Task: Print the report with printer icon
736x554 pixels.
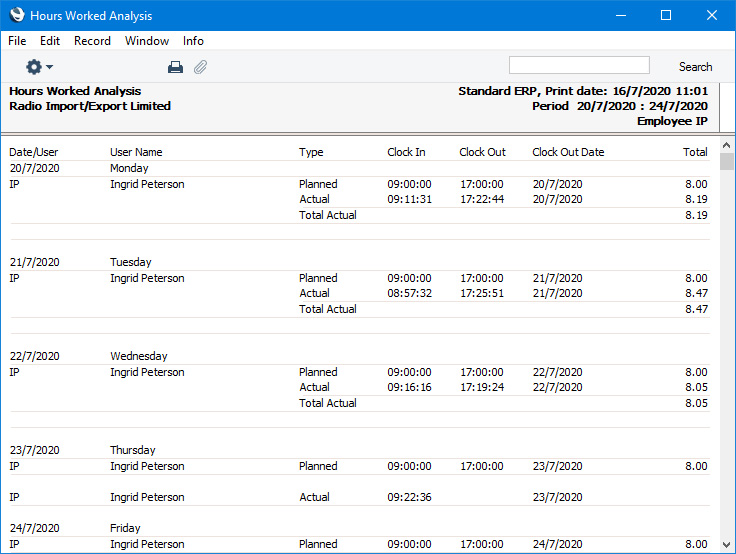Action: point(175,67)
